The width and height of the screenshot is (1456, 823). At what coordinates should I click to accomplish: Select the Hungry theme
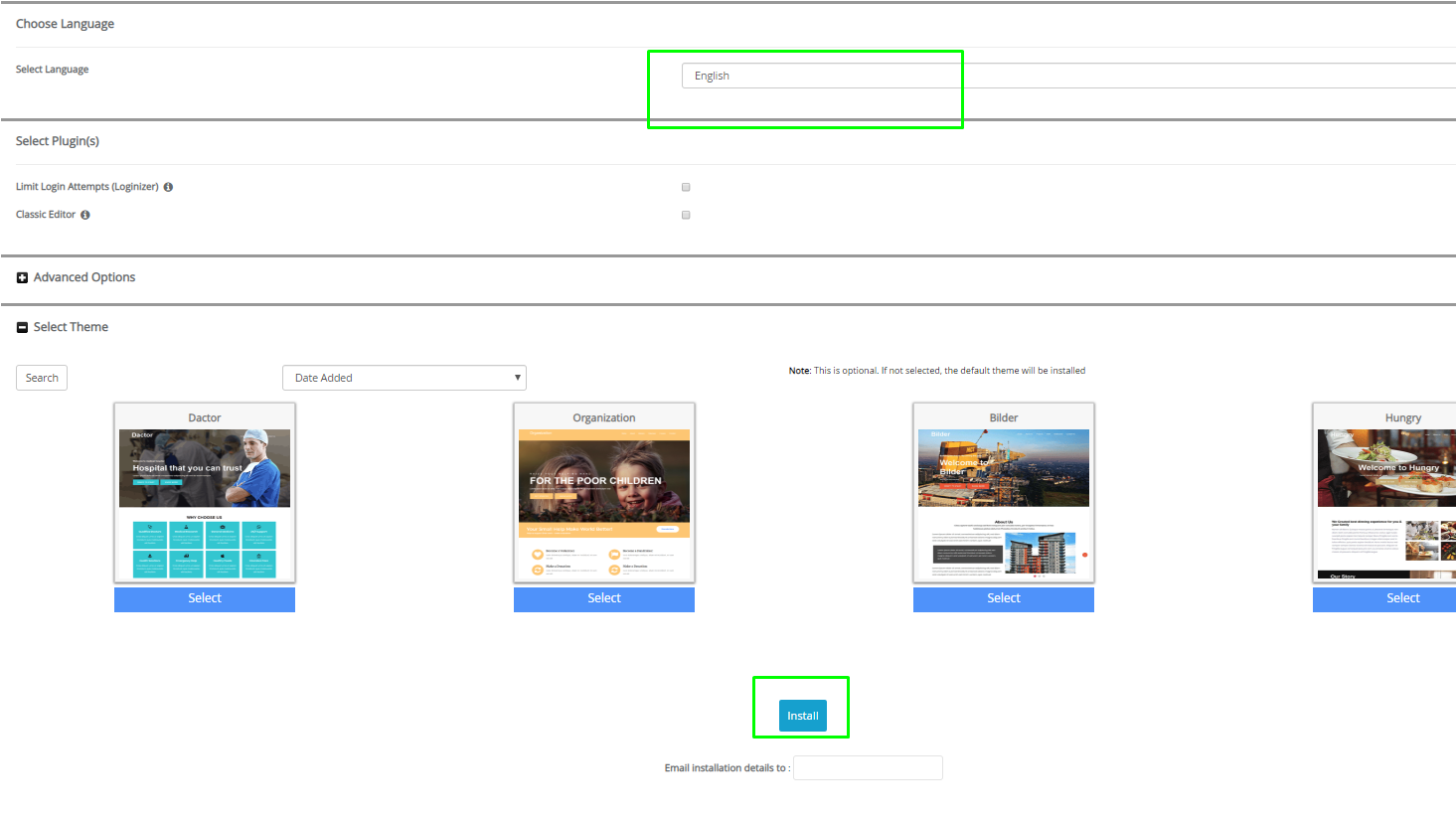click(x=1402, y=598)
